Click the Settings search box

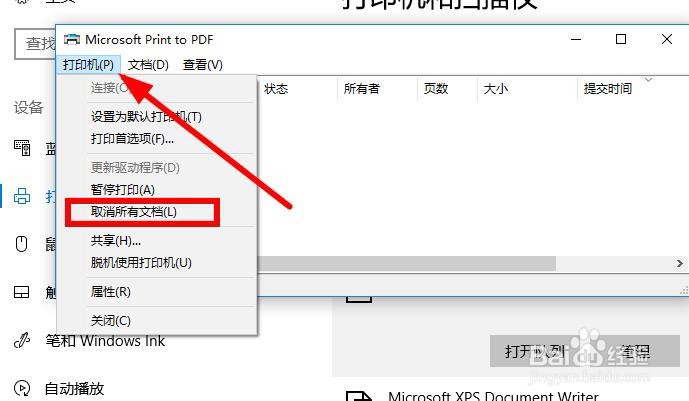tap(35, 43)
